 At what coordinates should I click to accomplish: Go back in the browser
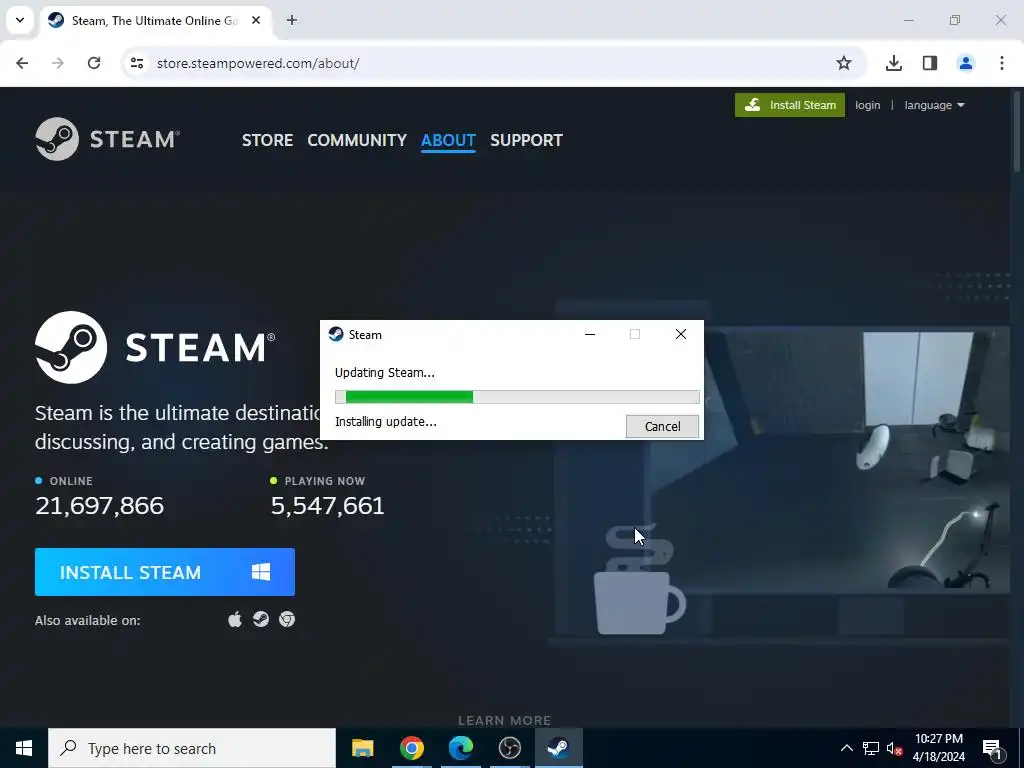click(22, 63)
